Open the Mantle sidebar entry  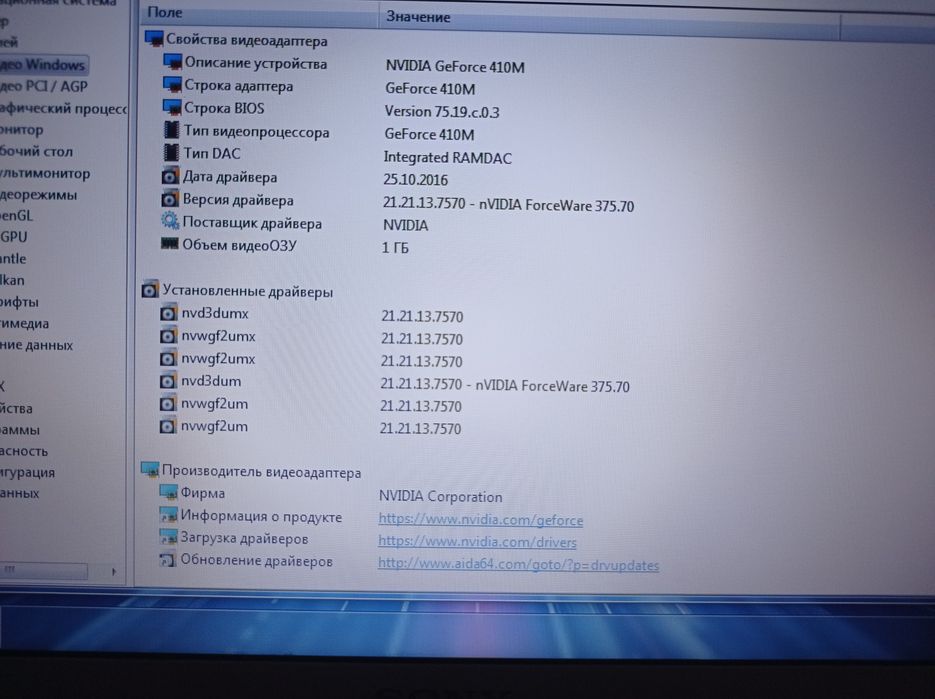[13, 258]
